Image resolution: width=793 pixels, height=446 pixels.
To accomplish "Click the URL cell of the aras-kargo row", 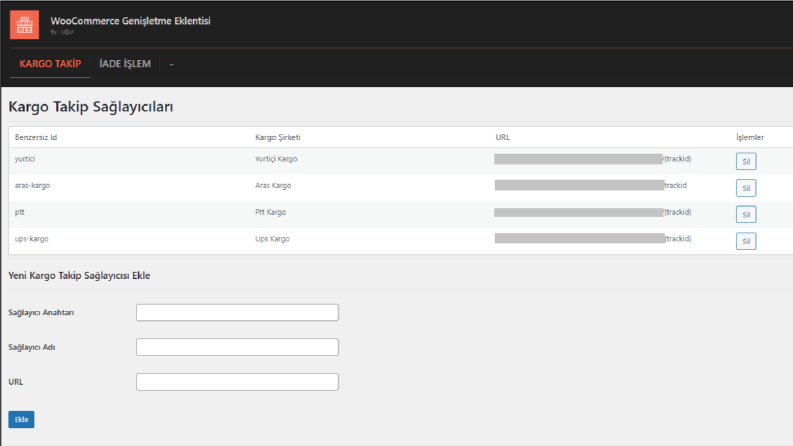I will [x=591, y=186].
